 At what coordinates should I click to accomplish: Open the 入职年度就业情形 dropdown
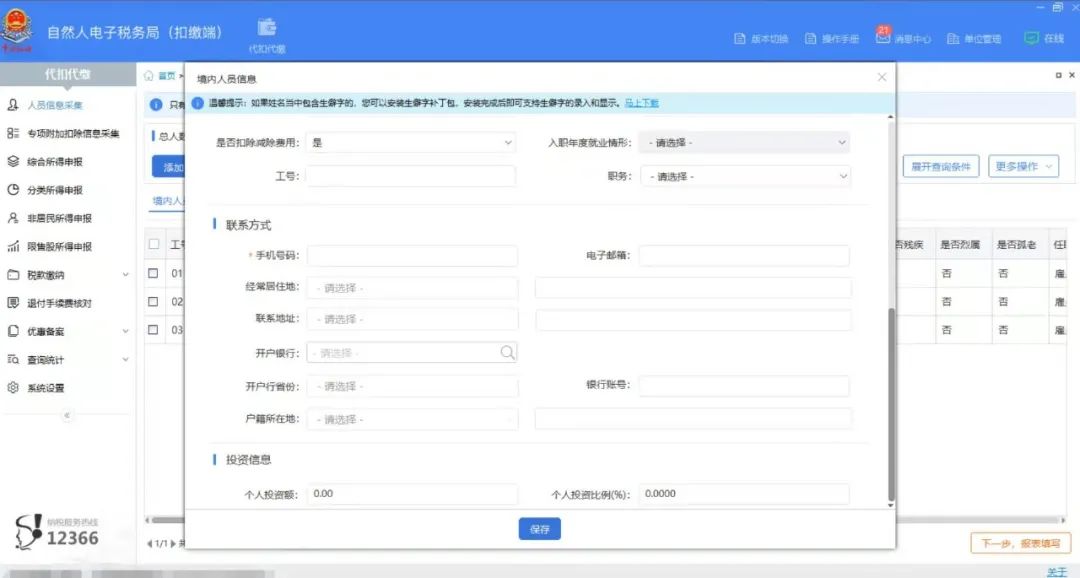coord(743,142)
